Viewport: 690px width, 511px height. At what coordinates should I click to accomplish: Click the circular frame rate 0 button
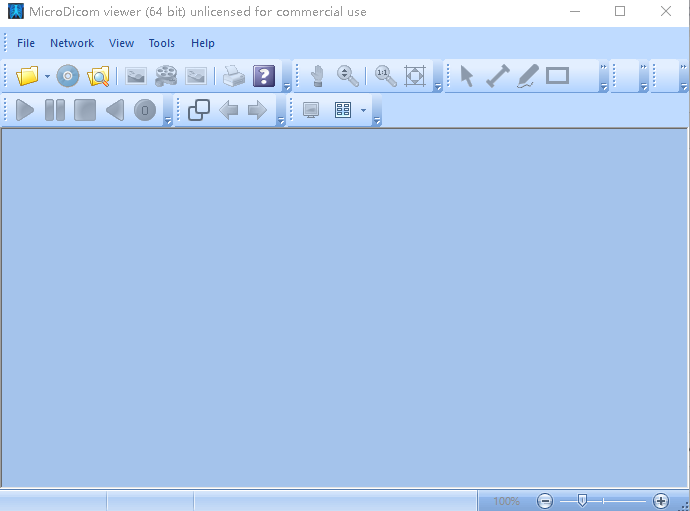[x=145, y=110]
